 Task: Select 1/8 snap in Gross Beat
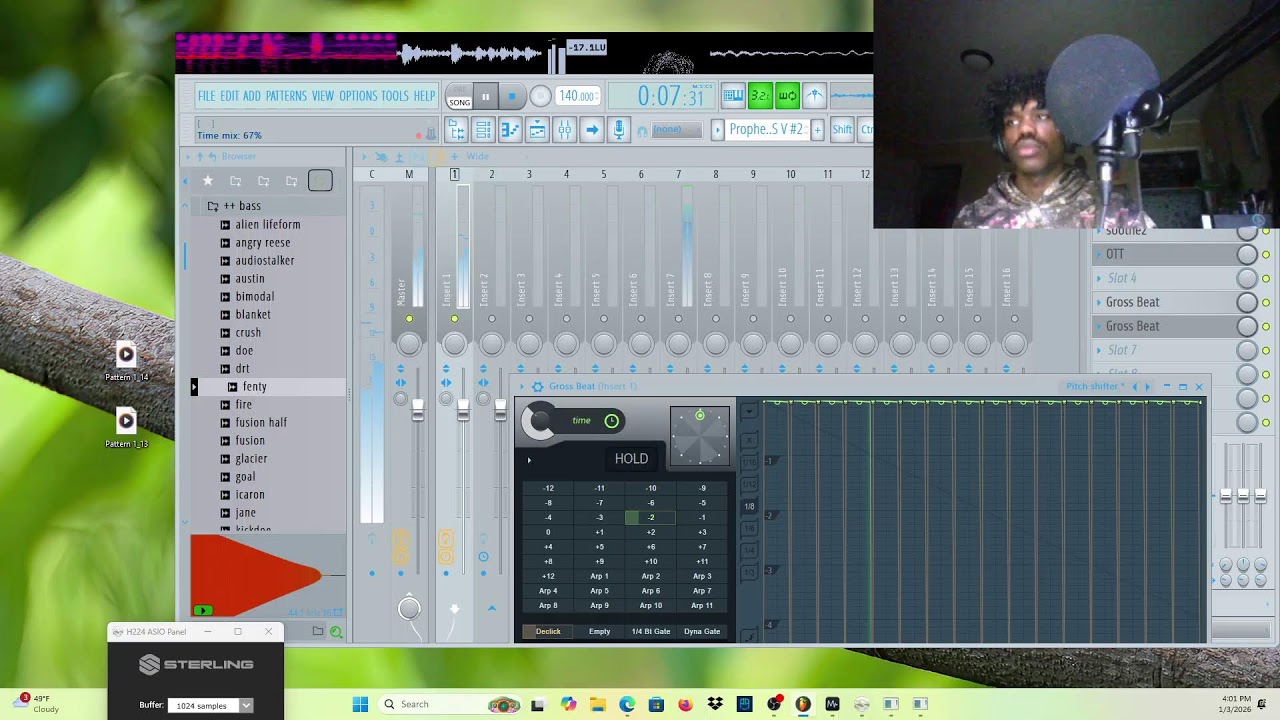(x=749, y=506)
